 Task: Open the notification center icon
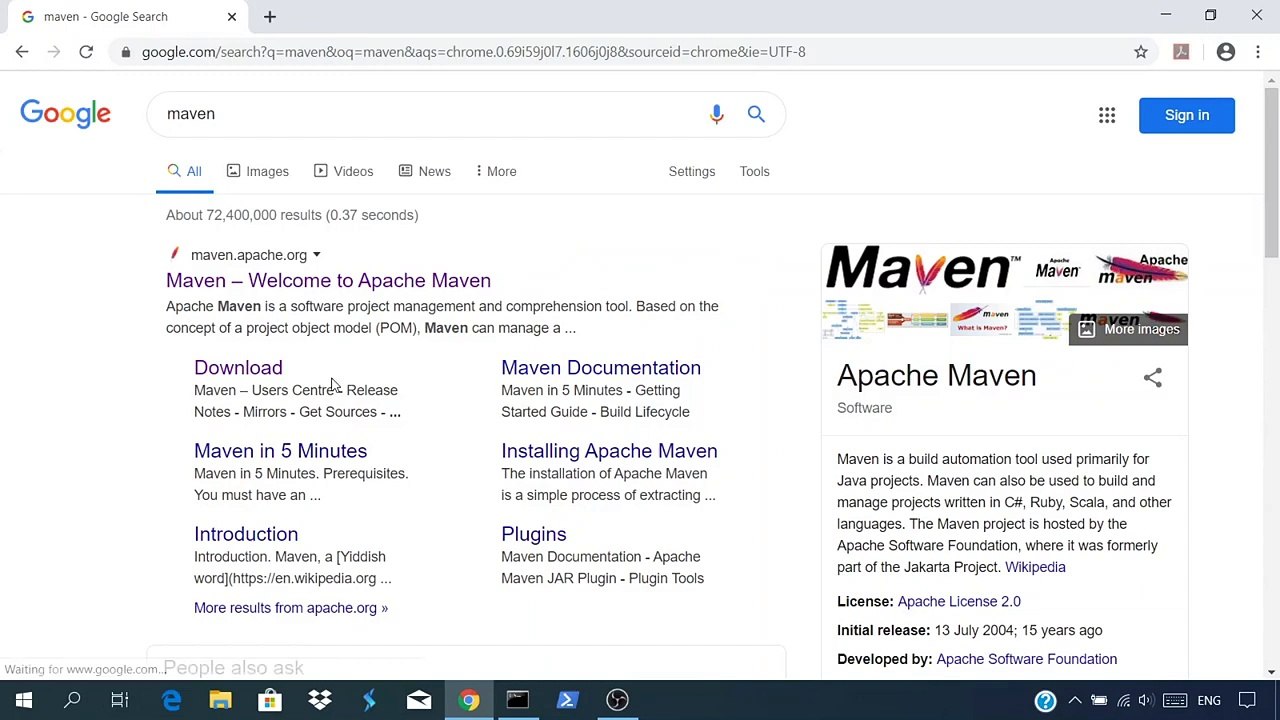point(1247,700)
